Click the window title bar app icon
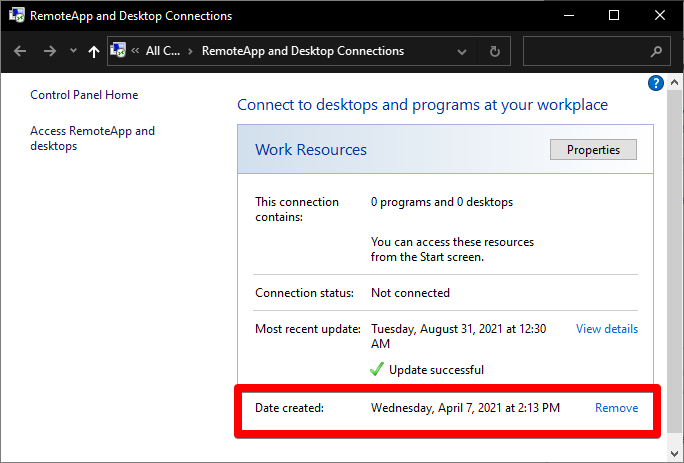This screenshot has height=463, width=684. (x=17, y=15)
